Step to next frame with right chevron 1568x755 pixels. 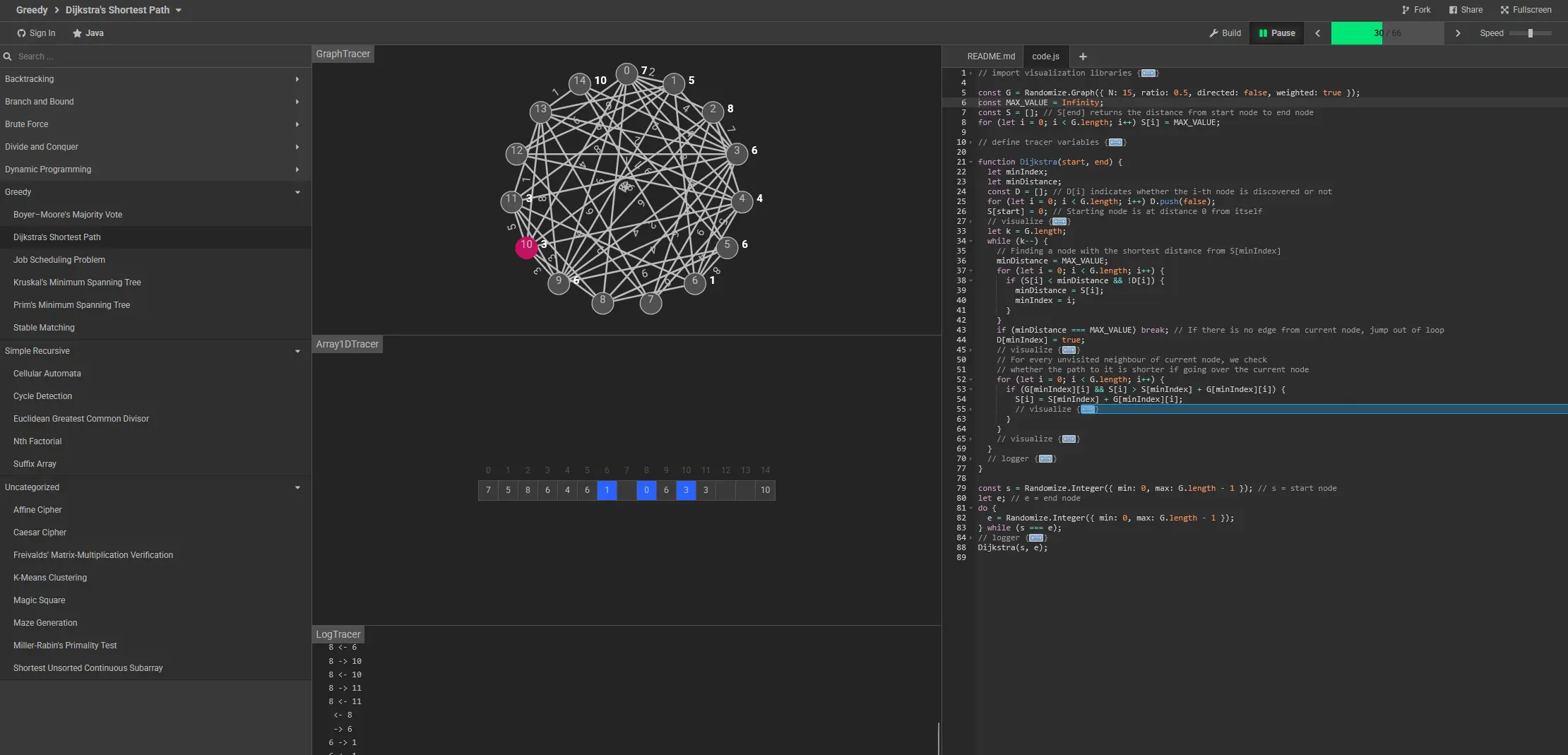[1458, 33]
